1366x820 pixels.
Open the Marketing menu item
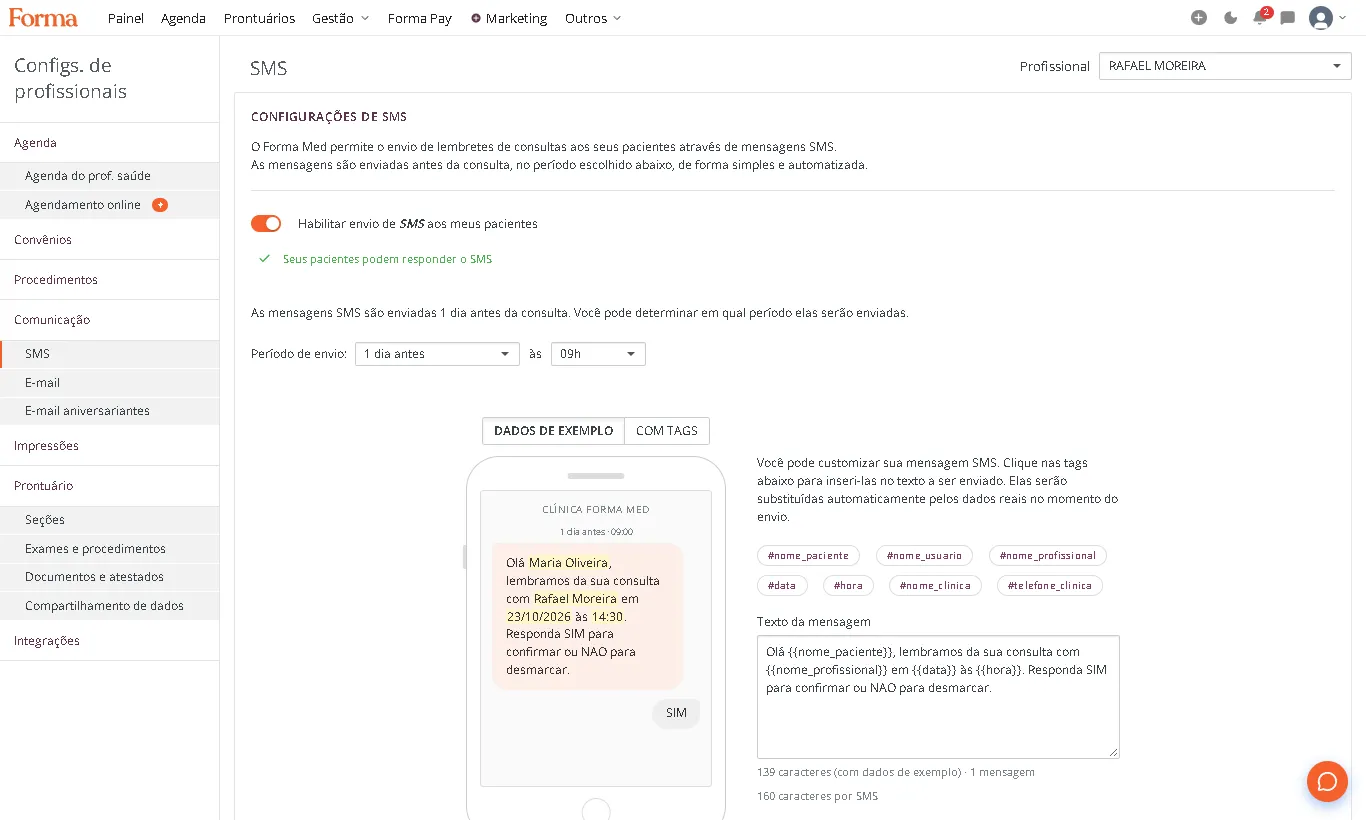(x=509, y=18)
